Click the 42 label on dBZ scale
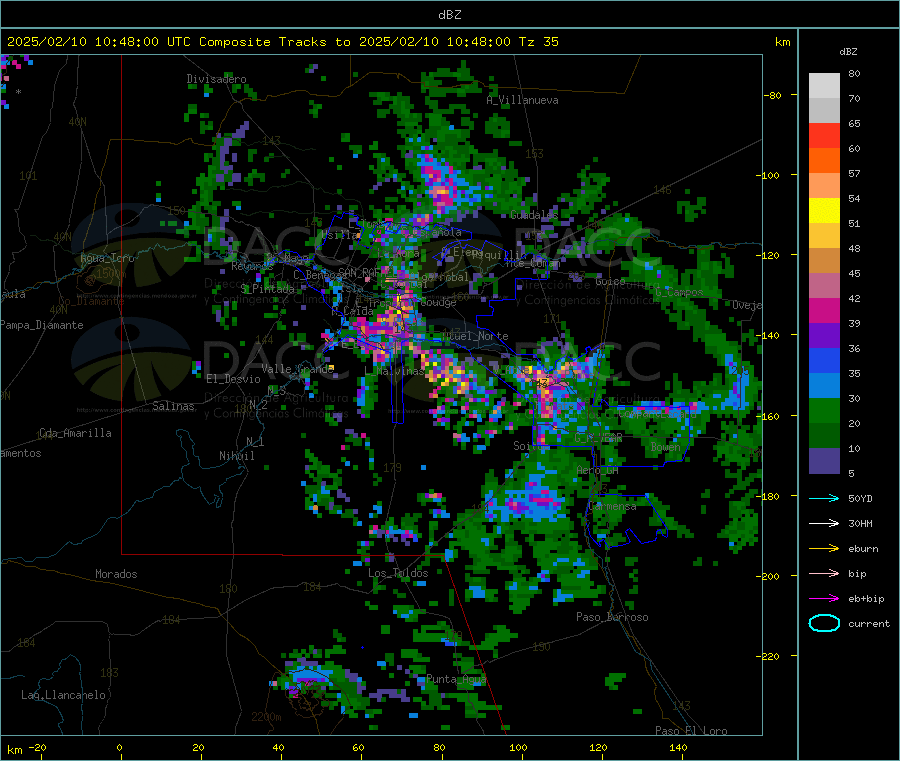The height and width of the screenshot is (761, 900). click(x=854, y=298)
